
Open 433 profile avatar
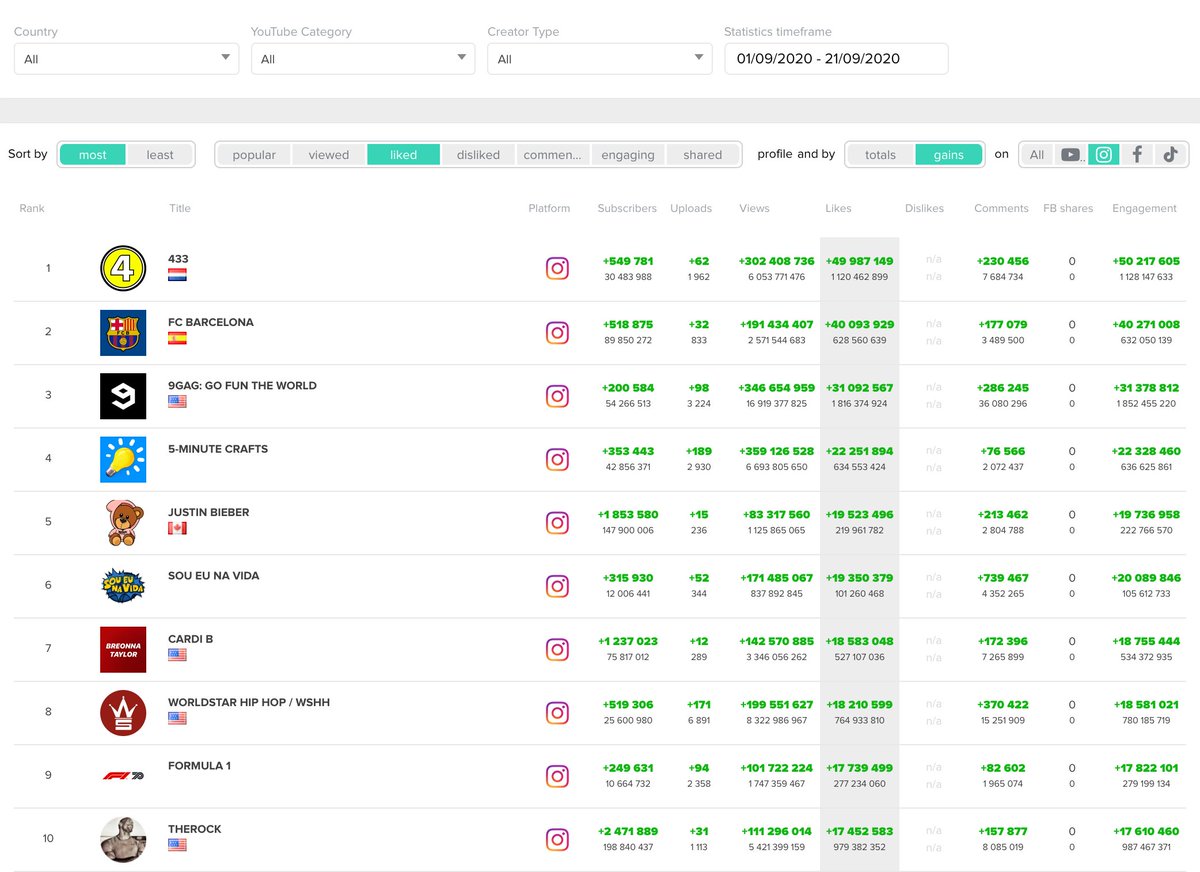[x=123, y=269]
